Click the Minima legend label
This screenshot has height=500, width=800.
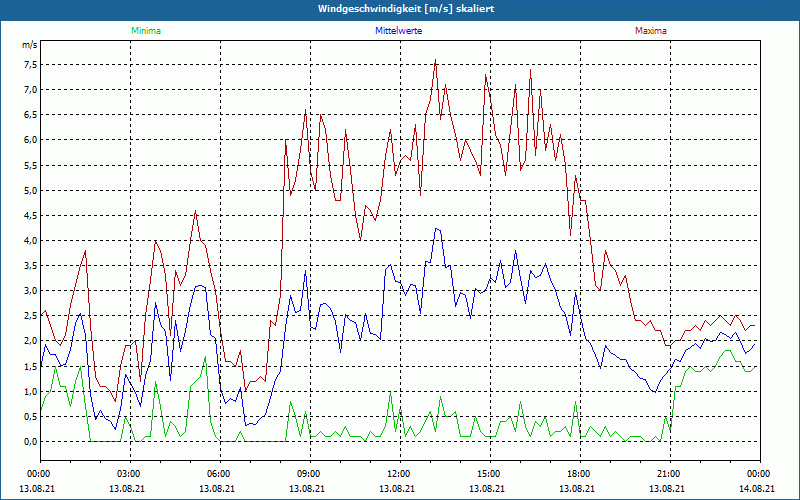(x=145, y=31)
